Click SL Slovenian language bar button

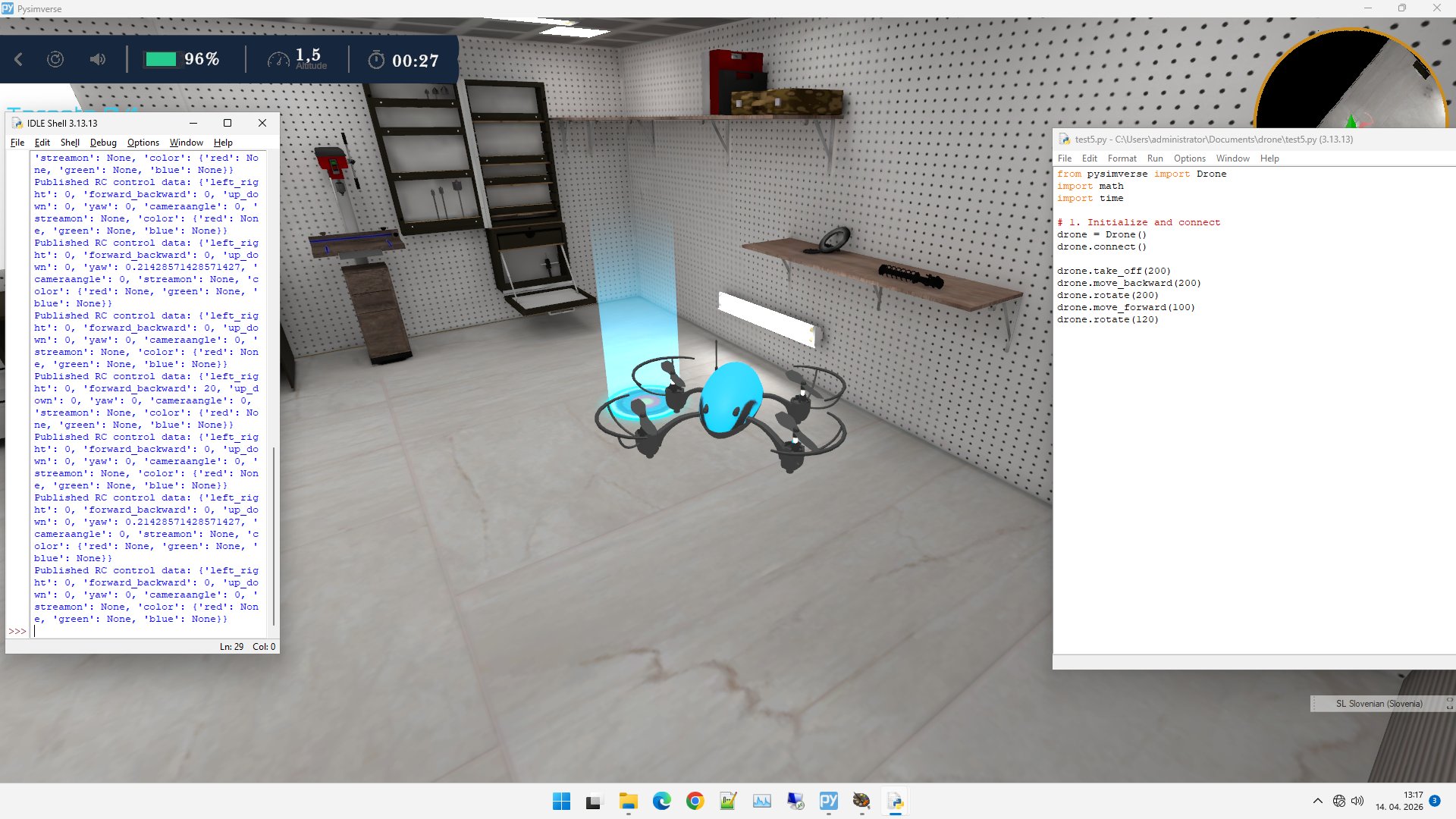point(1379,704)
